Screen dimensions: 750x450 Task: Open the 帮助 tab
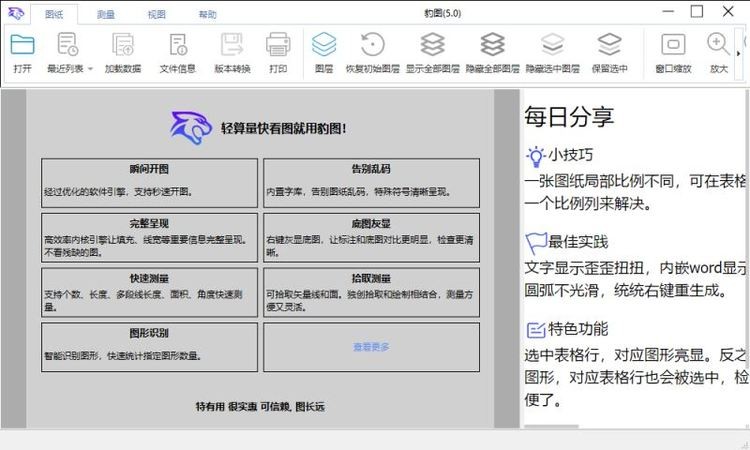[208, 14]
